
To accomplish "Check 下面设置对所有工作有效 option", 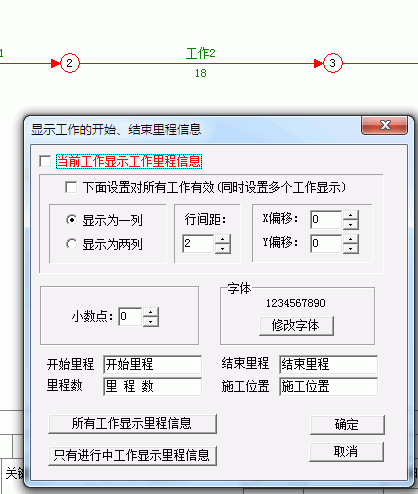I will coord(71,187).
